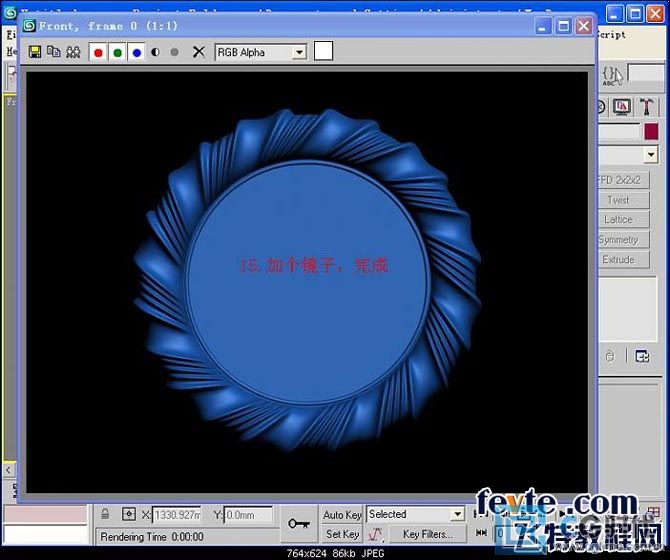Image resolution: width=670 pixels, height=560 pixels.
Task: Click the crimson object color swatch
Action: point(651,132)
